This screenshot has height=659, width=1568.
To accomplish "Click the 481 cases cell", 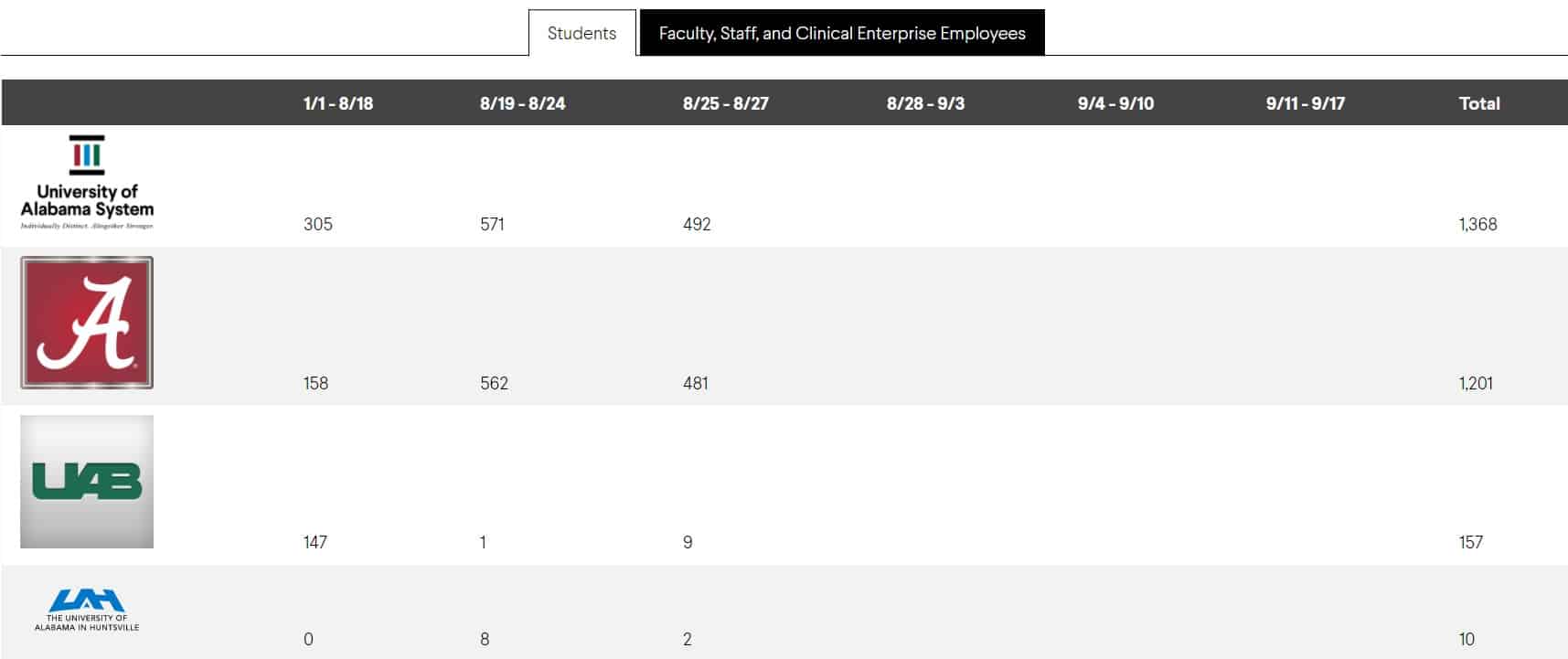I will pos(695,383).
